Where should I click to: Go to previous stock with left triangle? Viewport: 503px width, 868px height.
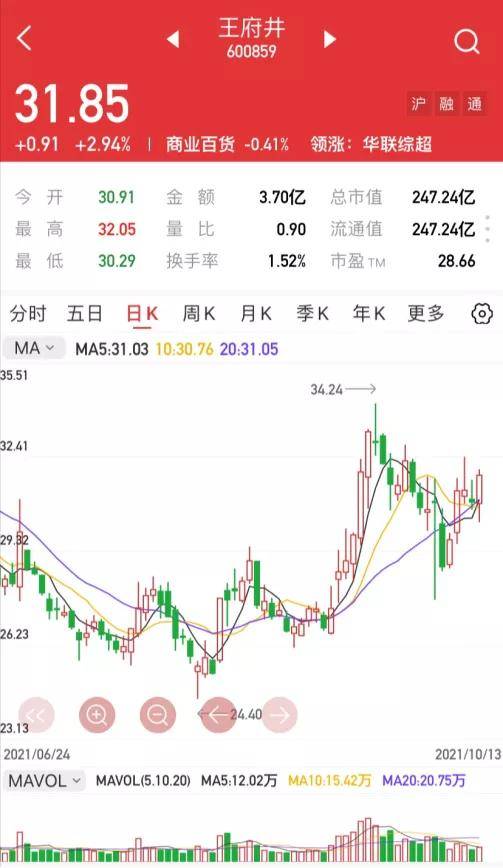point(173,39)
